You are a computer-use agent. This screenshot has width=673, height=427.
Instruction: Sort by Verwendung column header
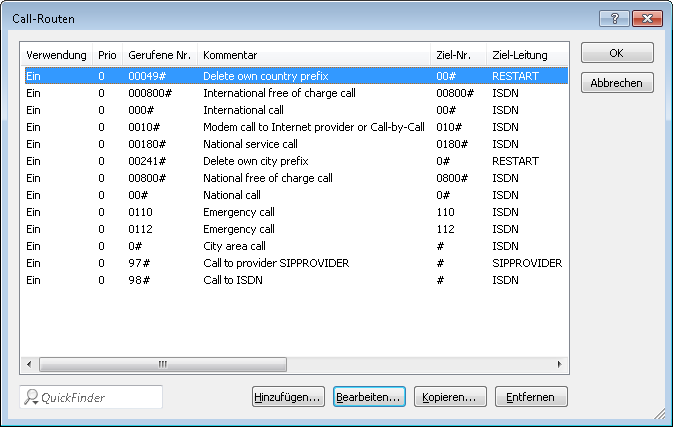click(x=57, y=54)
